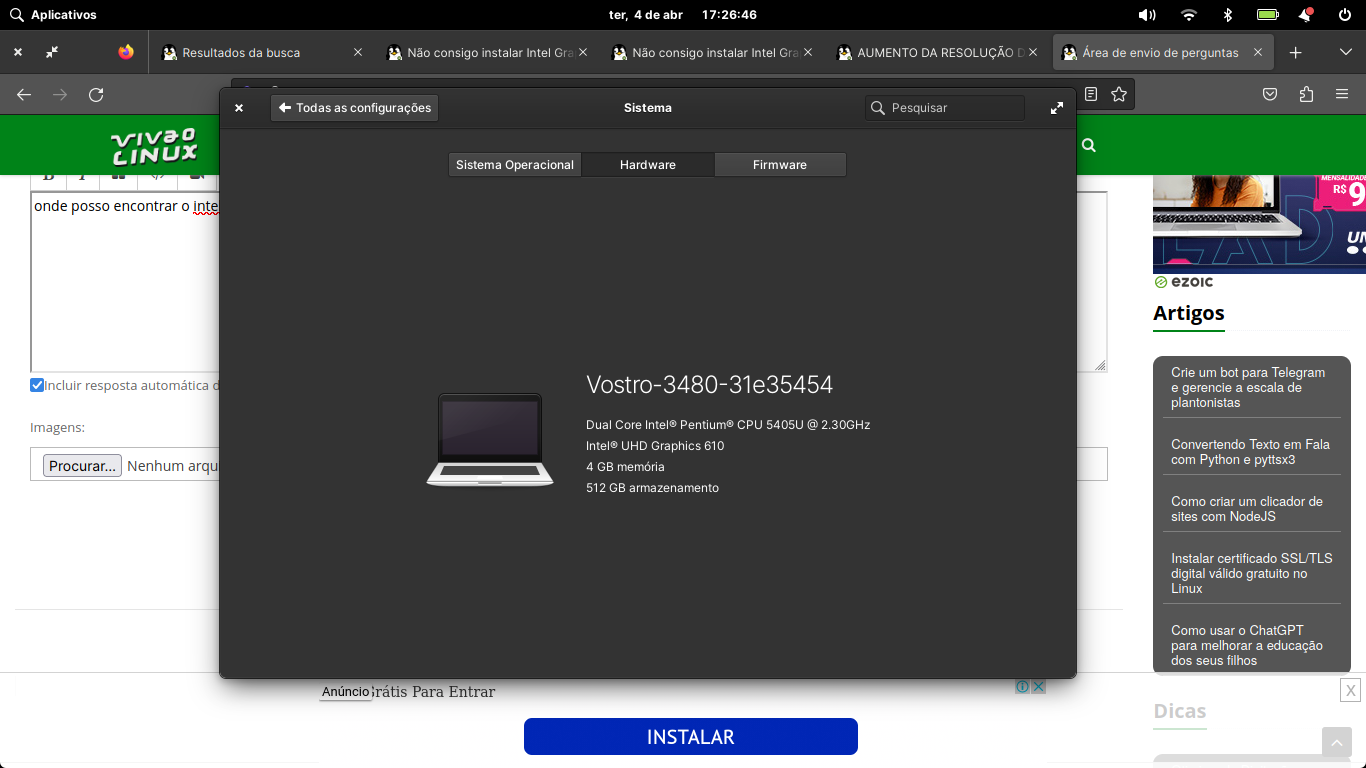Open the Wi-Fi network indicator
The image size is (1366, 768).
1188,15
